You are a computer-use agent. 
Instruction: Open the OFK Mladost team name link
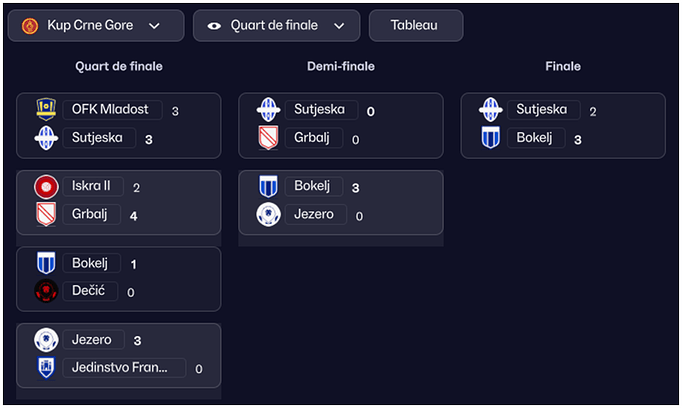point(111,110)
